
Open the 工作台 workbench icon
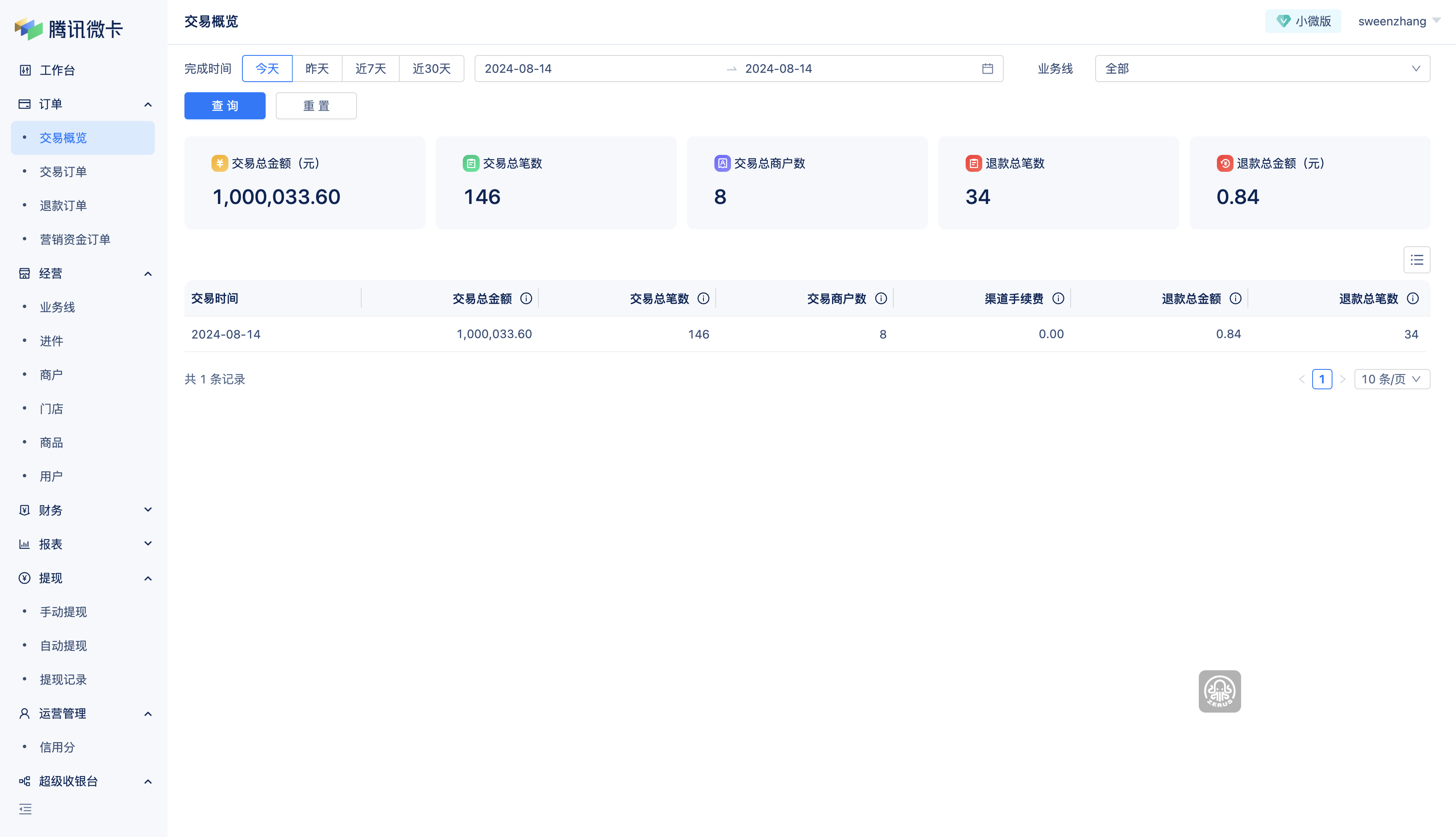click(x=25, y=70)
